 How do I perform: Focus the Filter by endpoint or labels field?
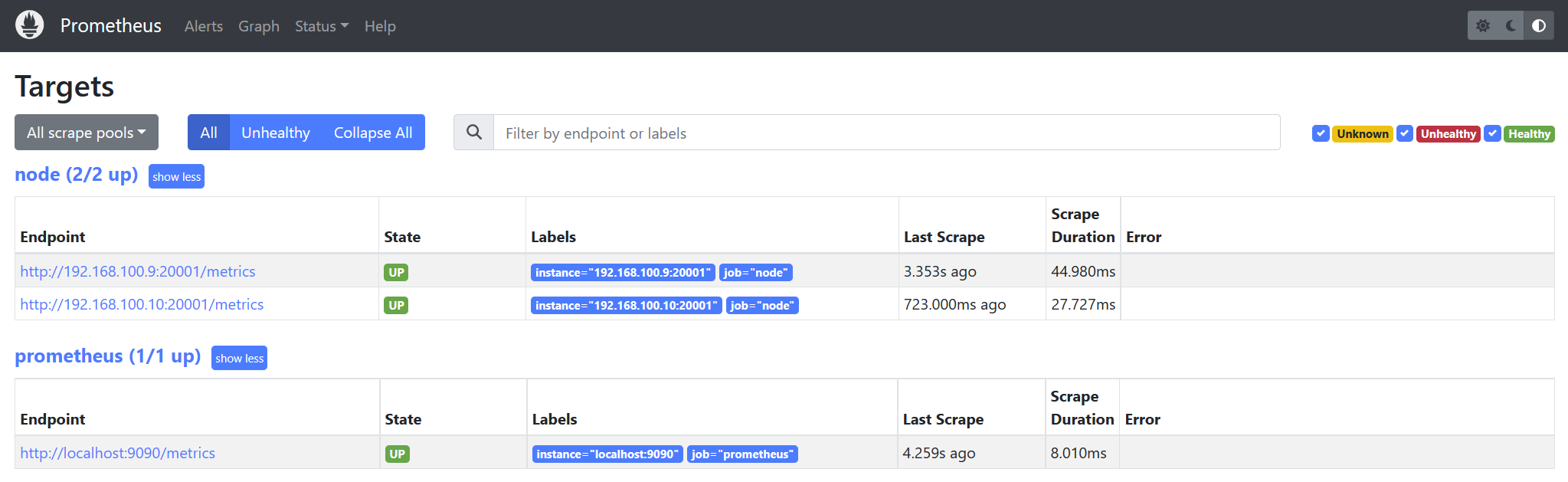[x=887, y=133]
